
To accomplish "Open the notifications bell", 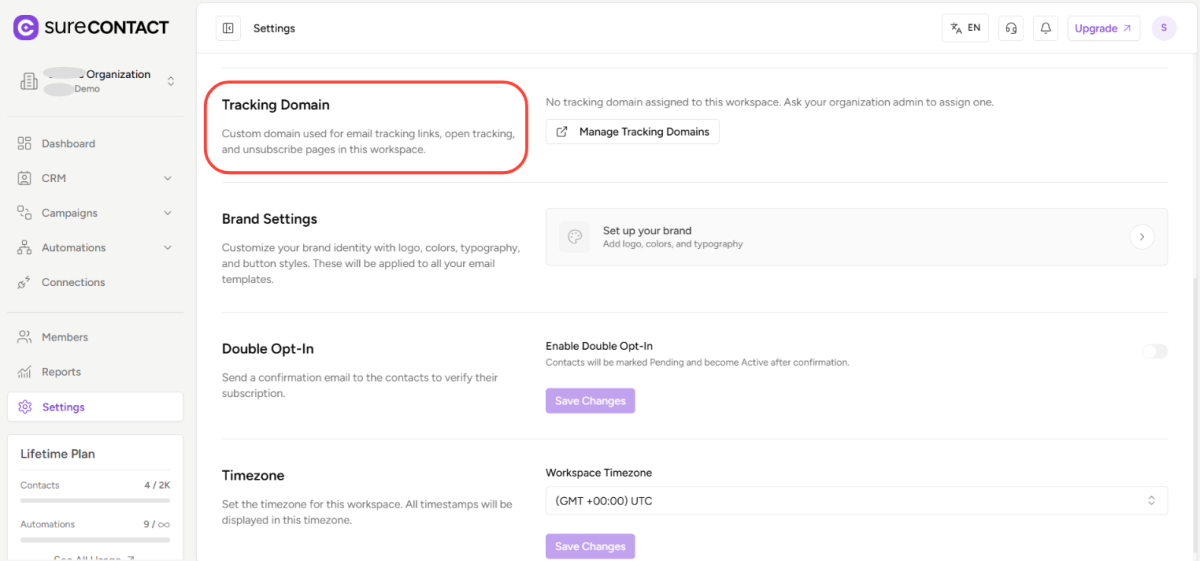I will tap(1046, 28).
